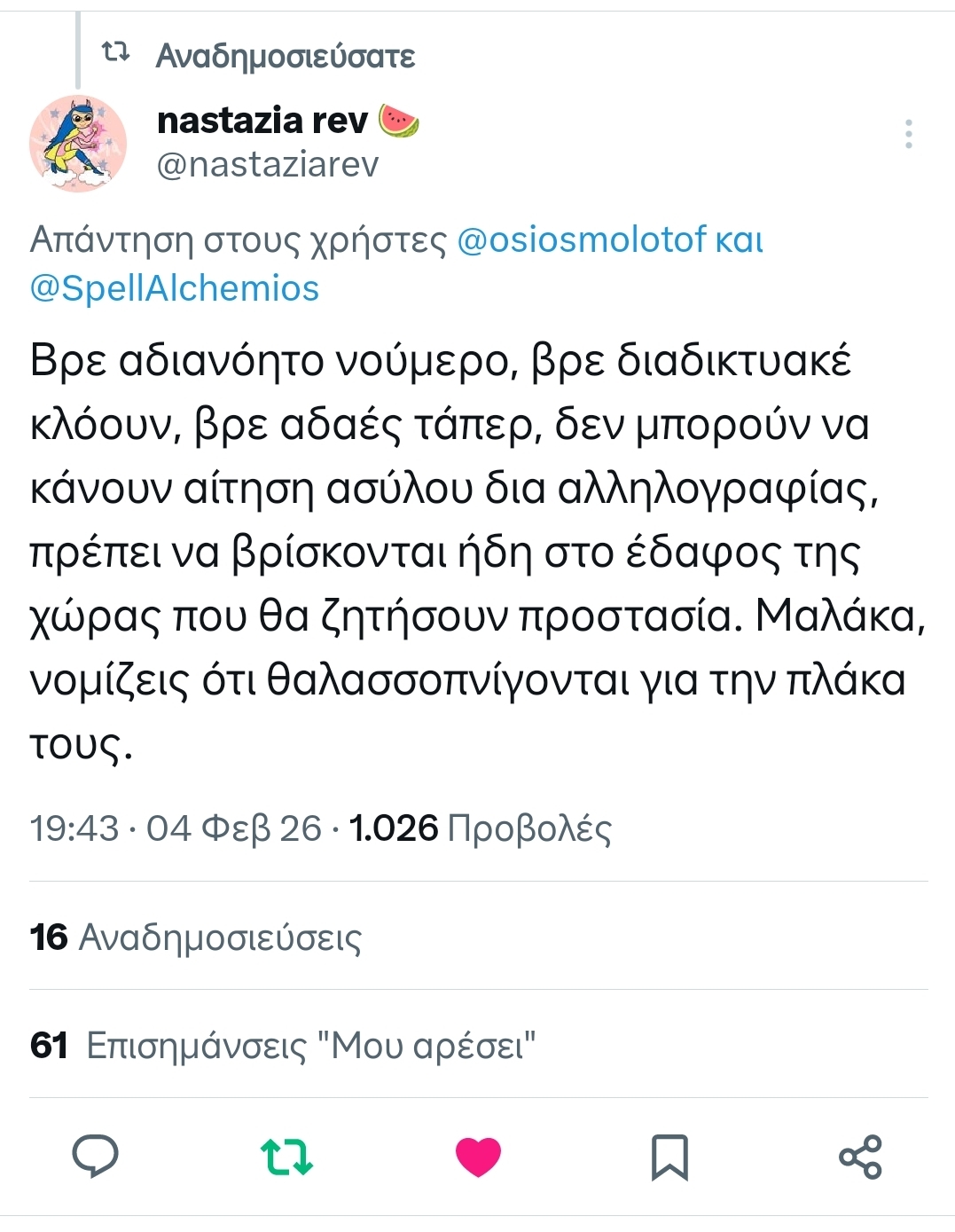The image size is (955, 1232).
Task: Open the @nastaziarev handle
Action: tap(268, 164)
